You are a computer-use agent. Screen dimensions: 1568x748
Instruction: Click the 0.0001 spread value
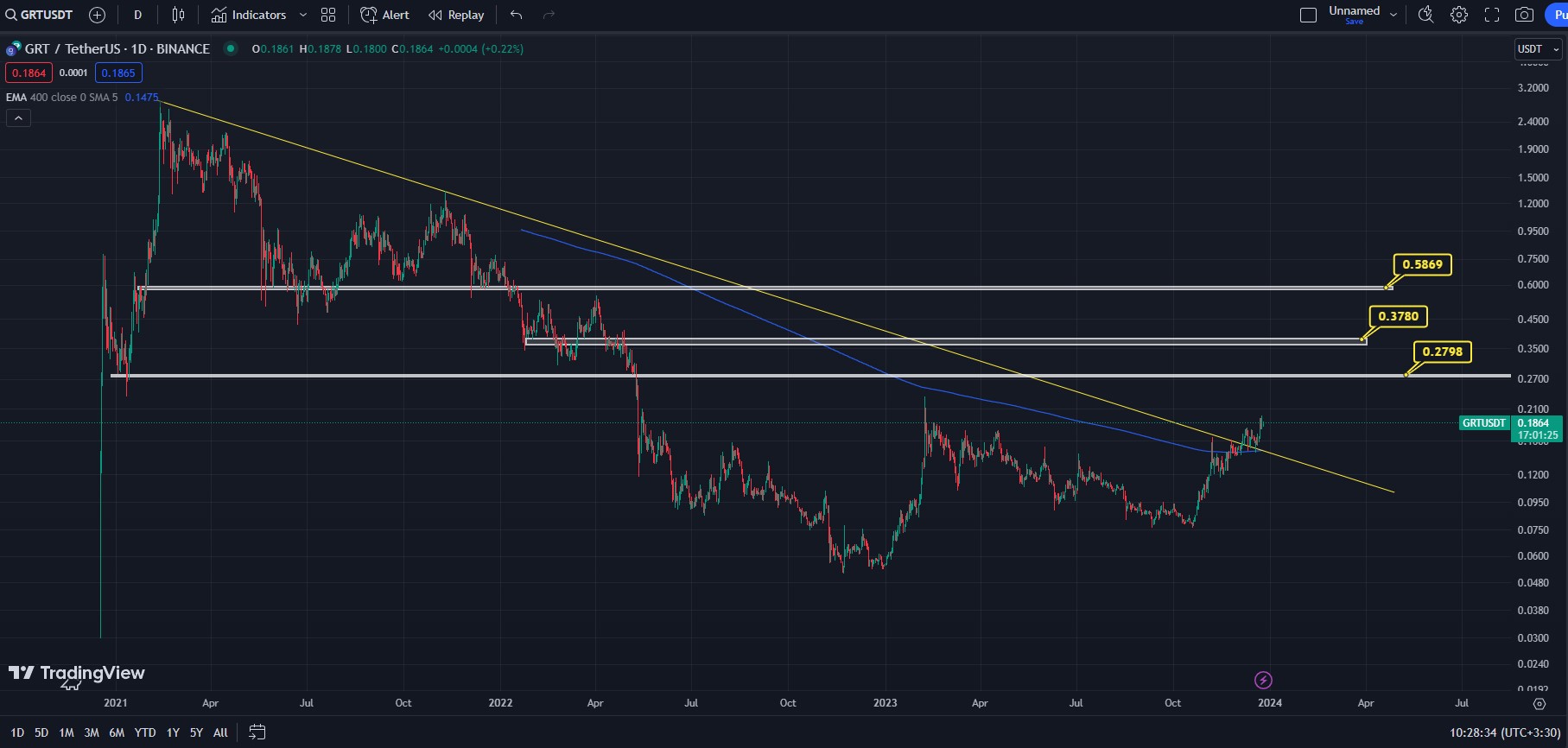(73, 73)
